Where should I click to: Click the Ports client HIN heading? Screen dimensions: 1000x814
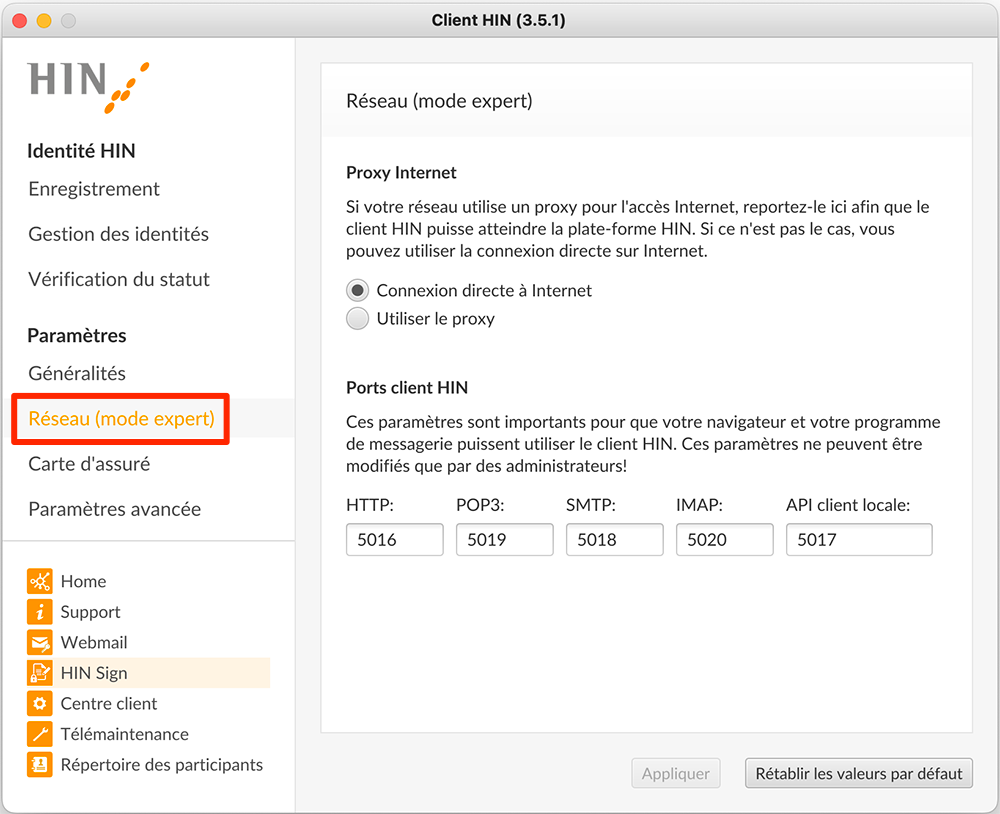407,388
